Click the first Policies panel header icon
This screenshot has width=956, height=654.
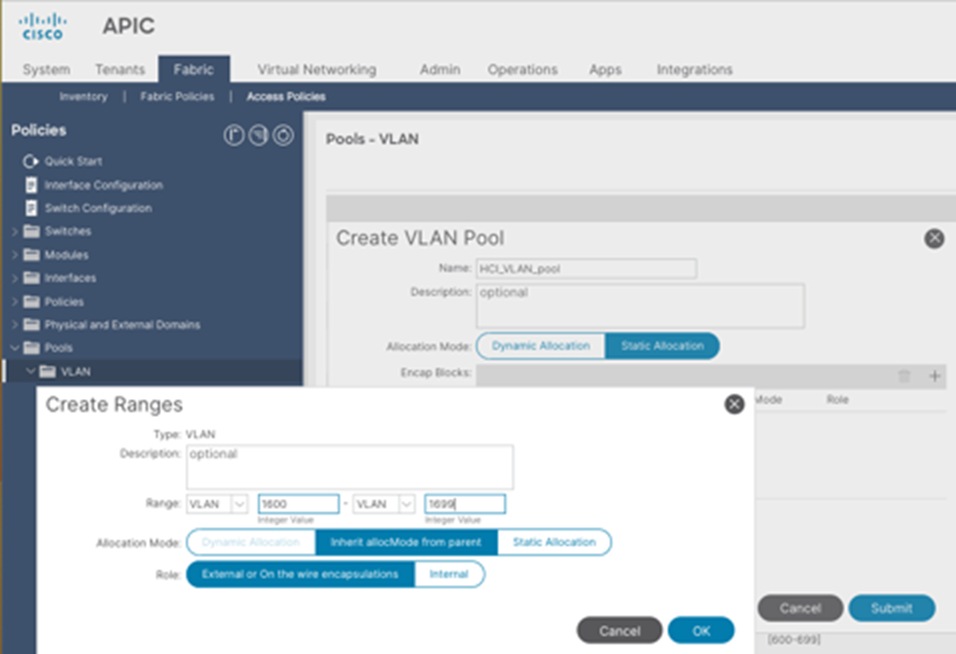[234, 135]
